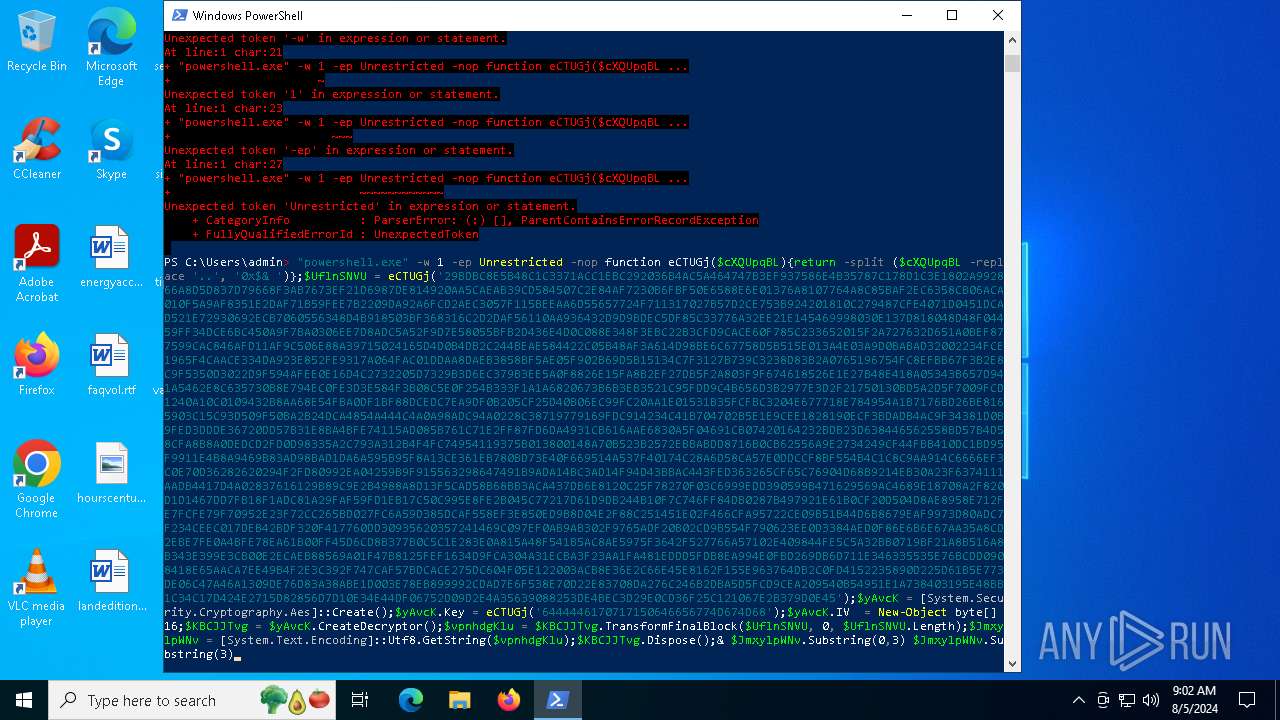The image size is (1280, 720).
Task: Select the hourscentu image file icon
Action: tap(111, 473)
